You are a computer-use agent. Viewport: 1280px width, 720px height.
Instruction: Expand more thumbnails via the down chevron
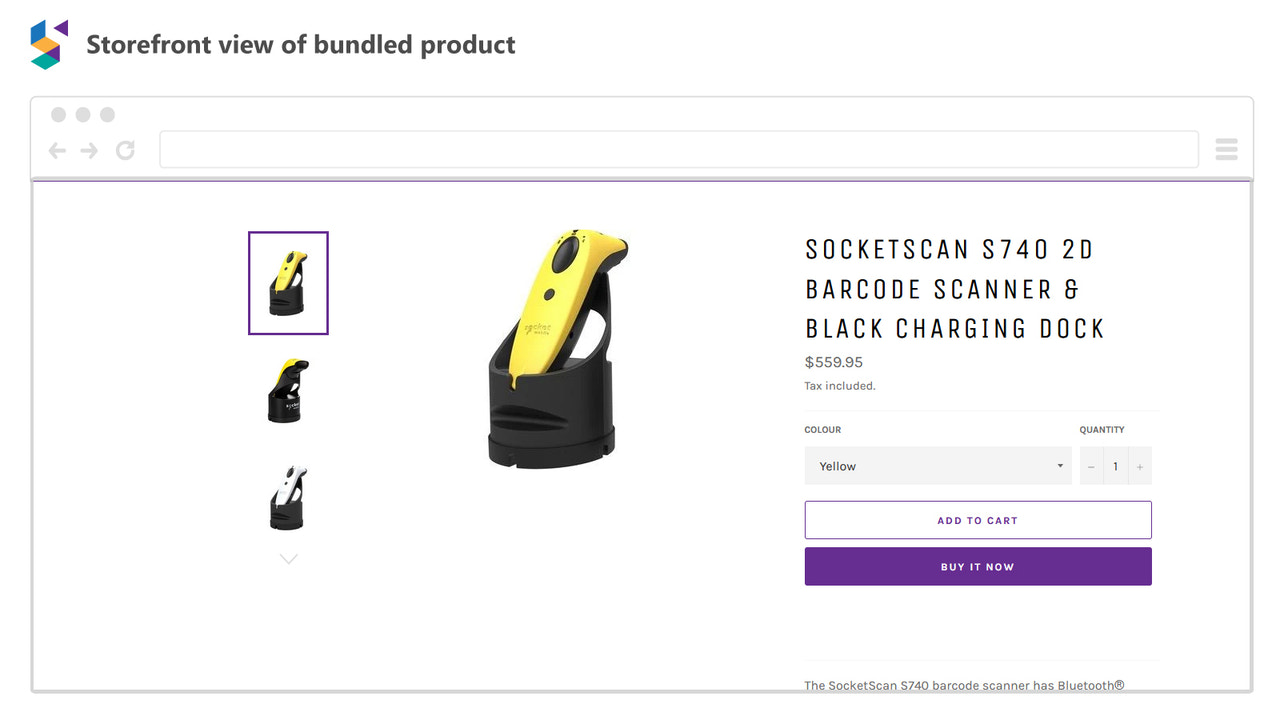pyautogui.click(x=288, y=558)
